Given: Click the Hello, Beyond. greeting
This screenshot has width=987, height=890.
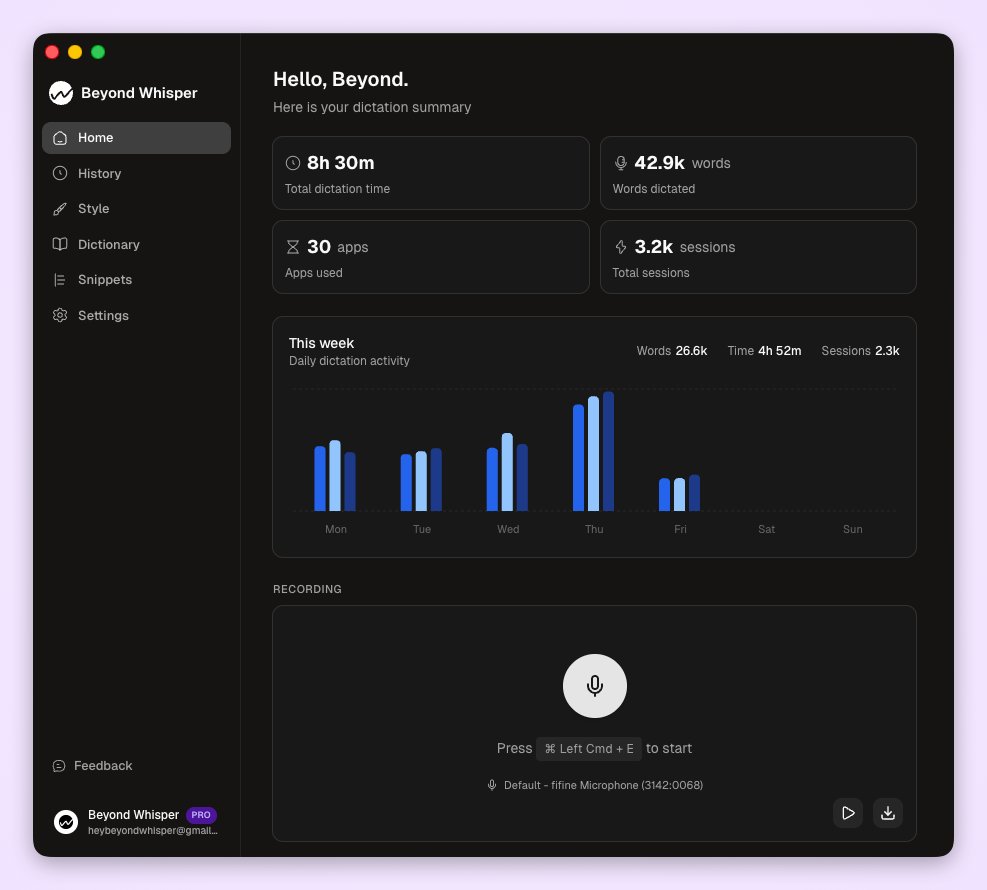Looking at the screenshot, I should [341, 79].
